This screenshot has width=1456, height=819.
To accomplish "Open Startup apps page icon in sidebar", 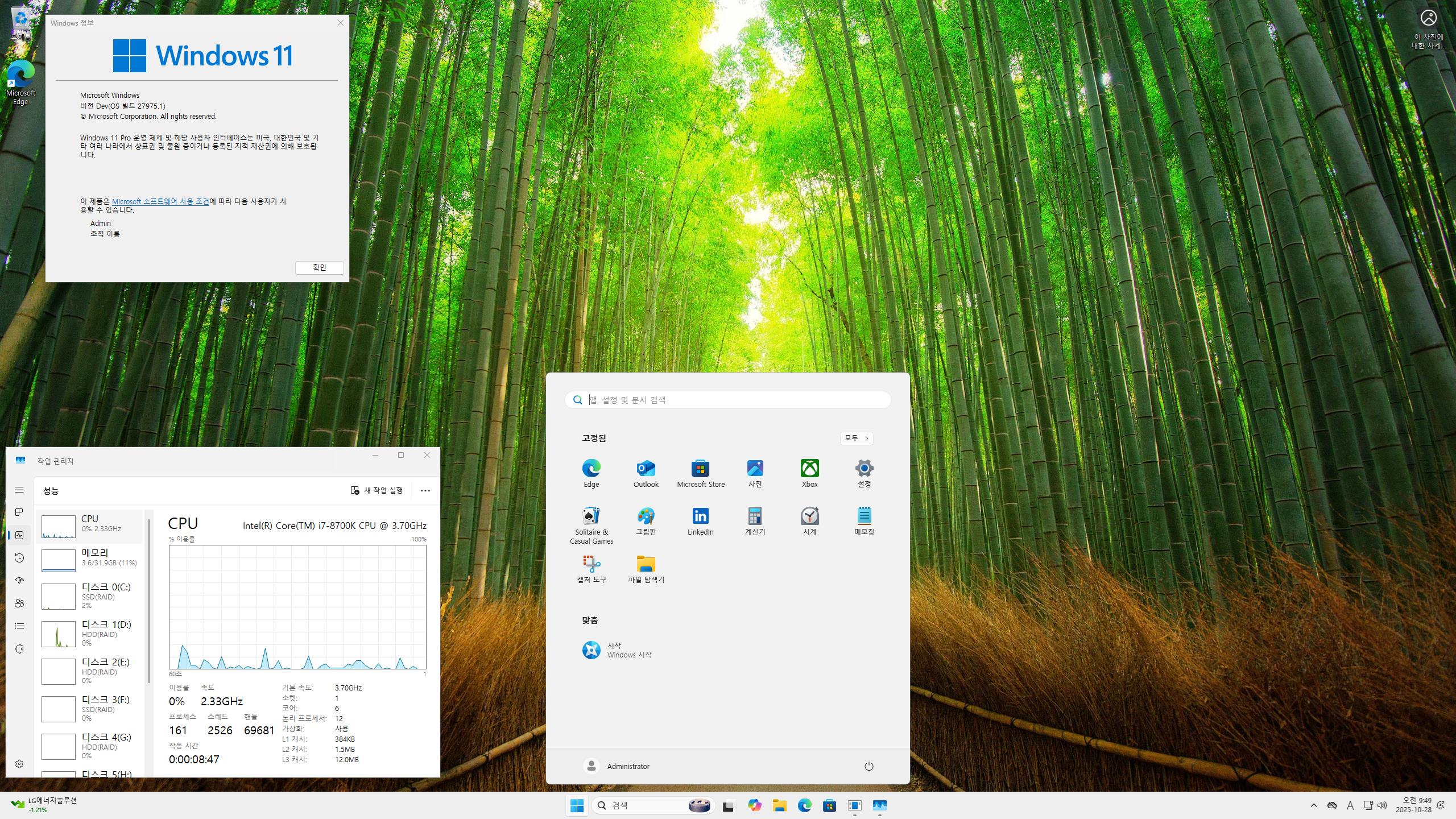I will pyautogui.click(x=19, y=581).
